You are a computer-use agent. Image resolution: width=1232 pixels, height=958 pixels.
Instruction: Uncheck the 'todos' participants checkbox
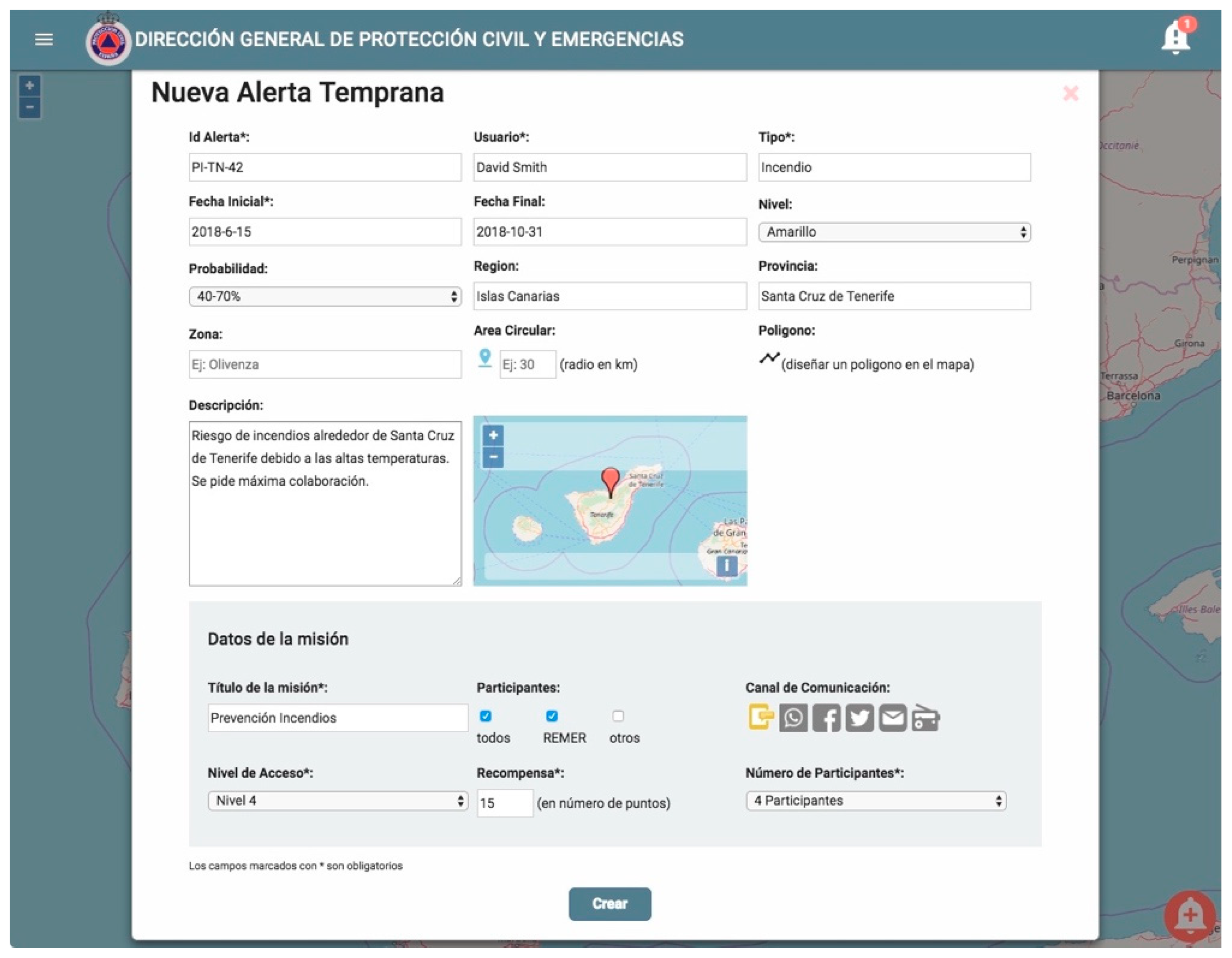tap(485, 716)
